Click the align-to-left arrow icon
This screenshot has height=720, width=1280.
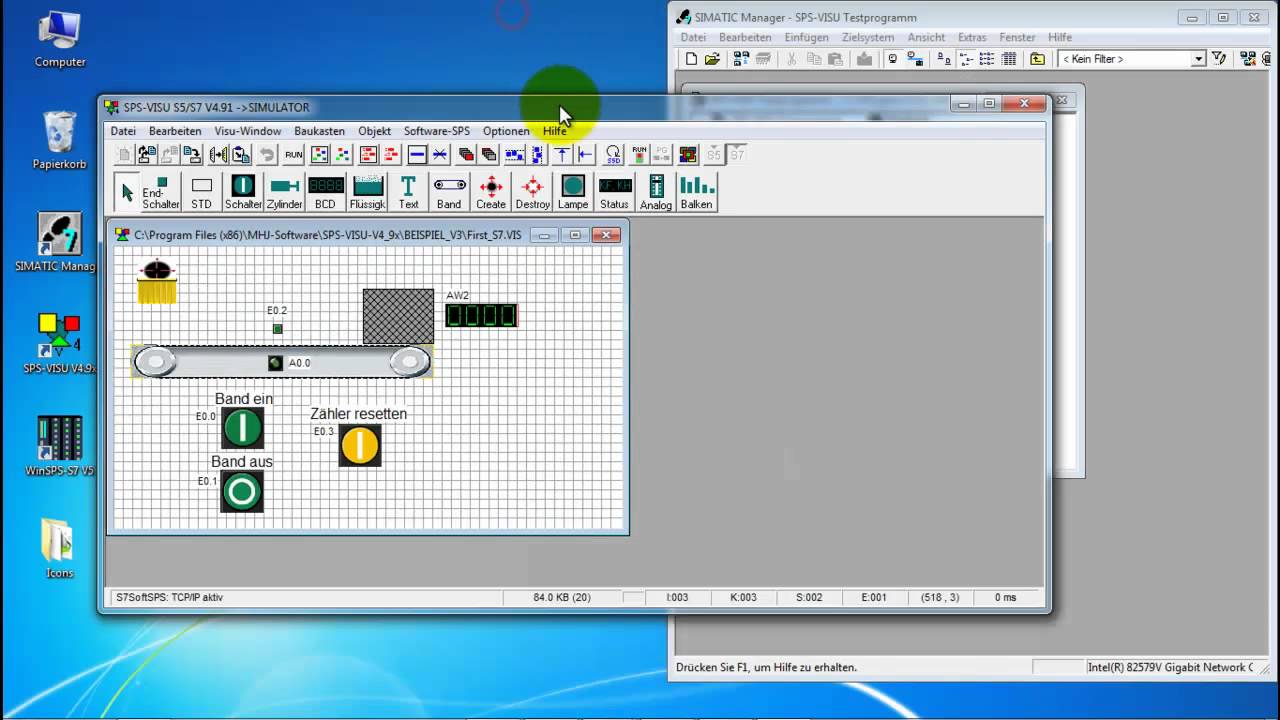tap(586, 155)
